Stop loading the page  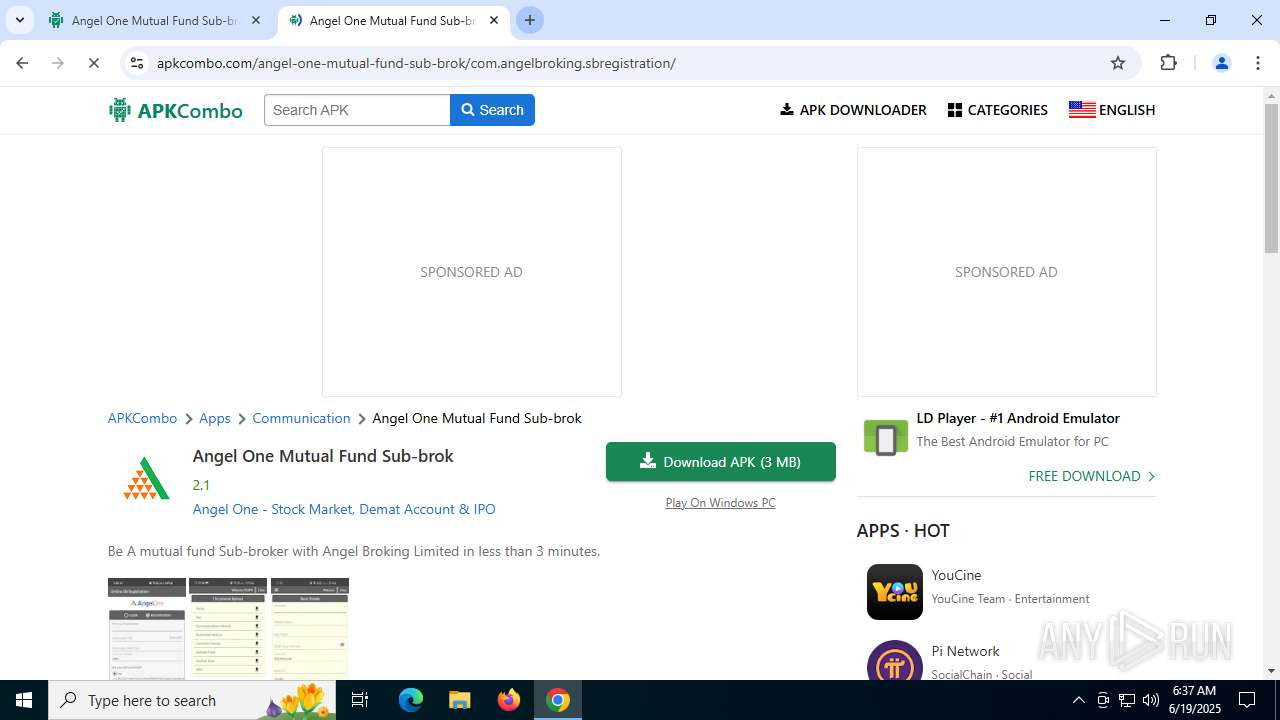(x=94, y=63)
